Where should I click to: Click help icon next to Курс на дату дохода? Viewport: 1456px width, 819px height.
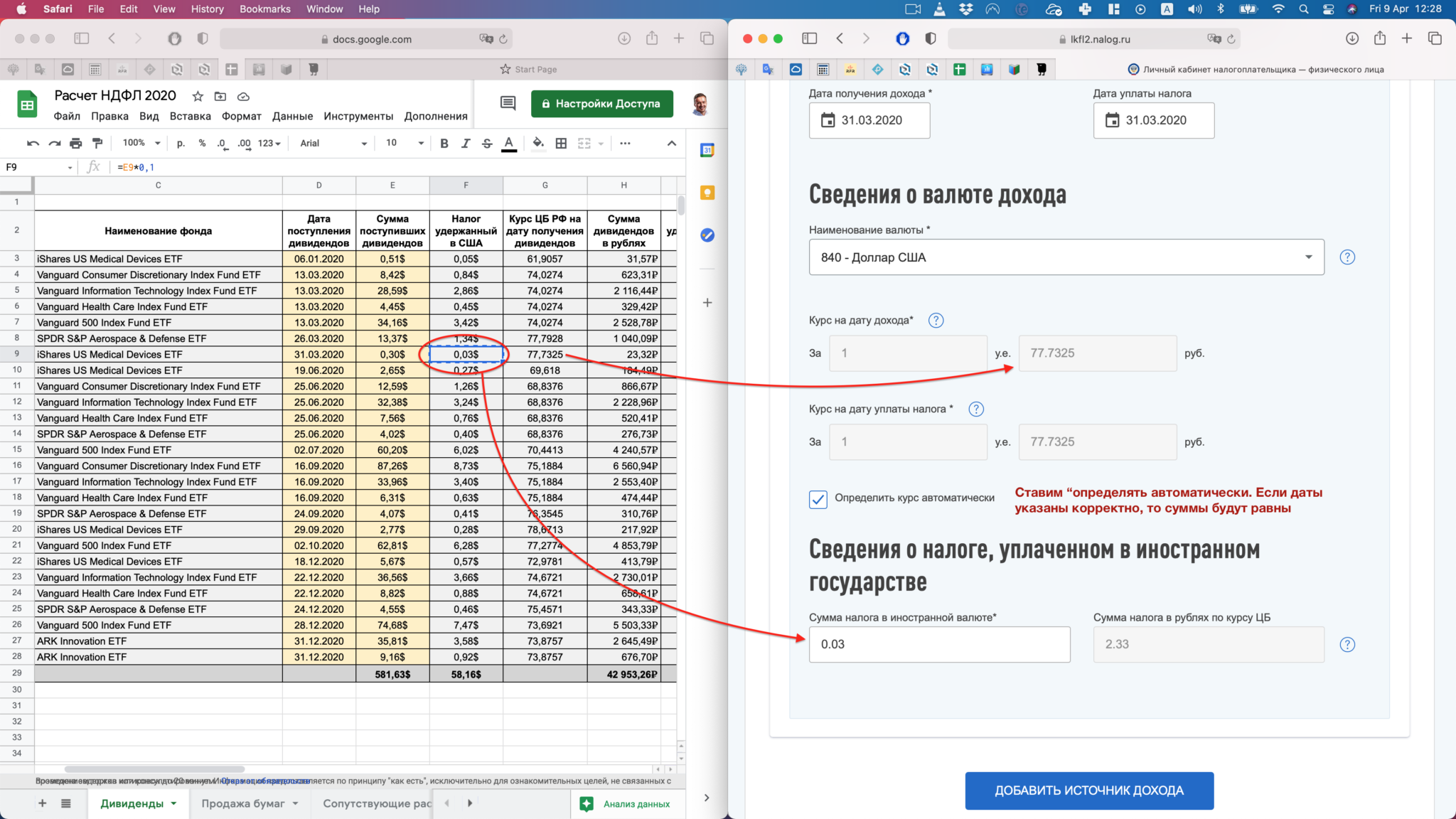(936, 321)
